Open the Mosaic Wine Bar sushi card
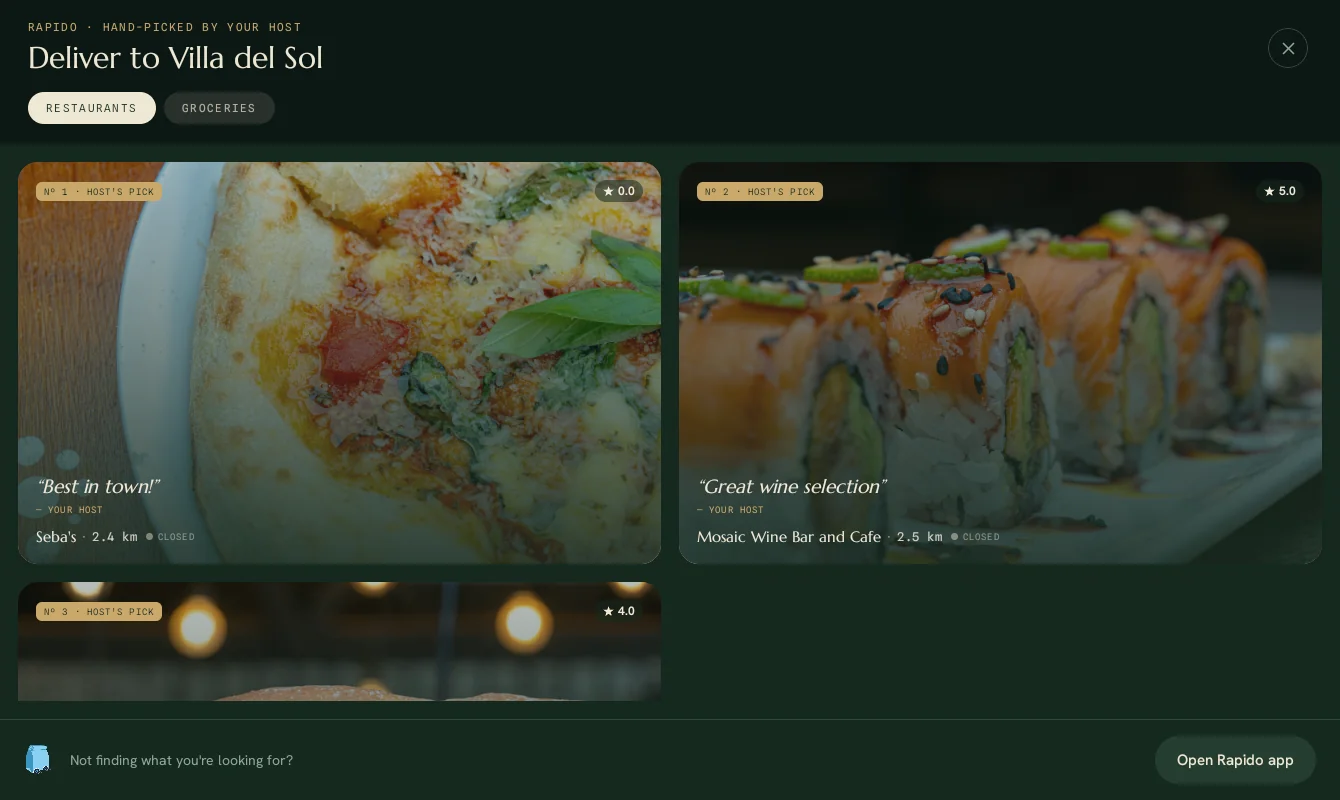 click(x=1000, y=363)
